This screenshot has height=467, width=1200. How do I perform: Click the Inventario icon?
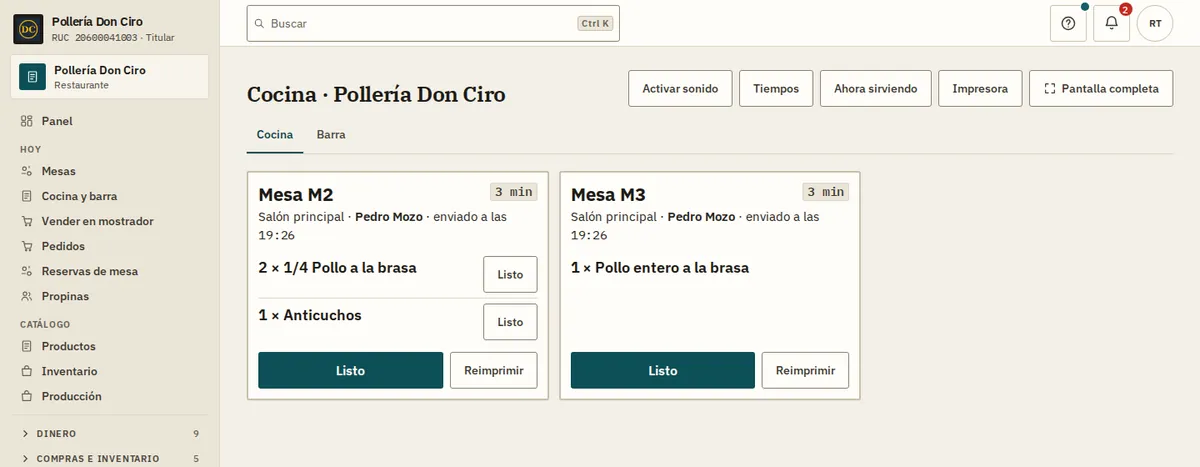(x=27, y=371)
